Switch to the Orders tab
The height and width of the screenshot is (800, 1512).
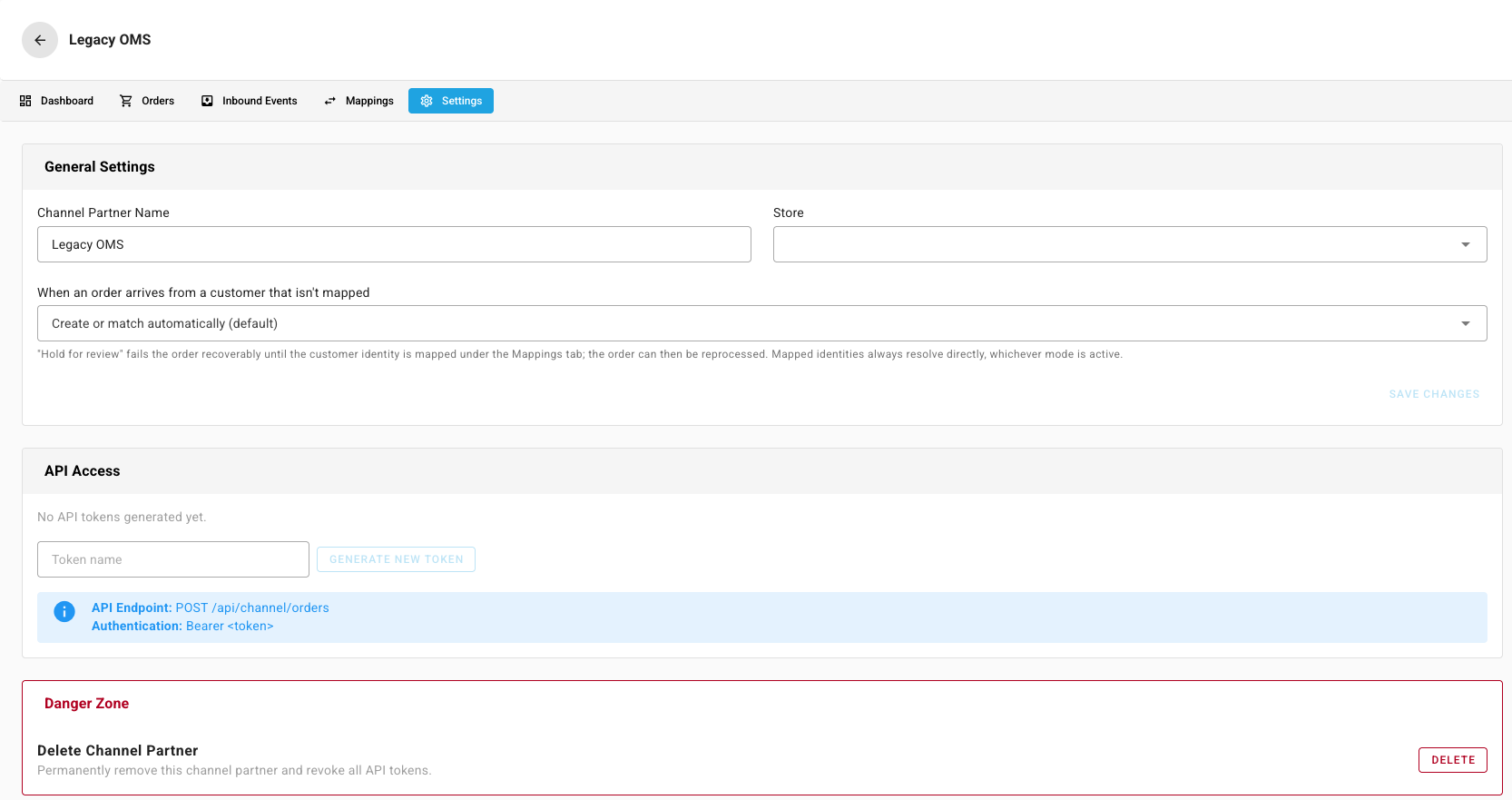coord(147,101)
